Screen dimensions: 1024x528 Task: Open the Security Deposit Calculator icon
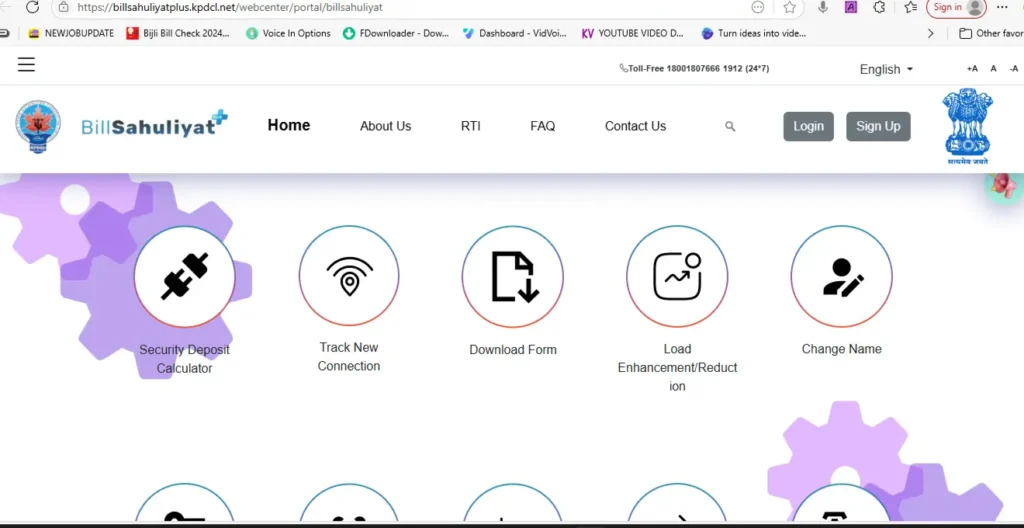(184, 277)
